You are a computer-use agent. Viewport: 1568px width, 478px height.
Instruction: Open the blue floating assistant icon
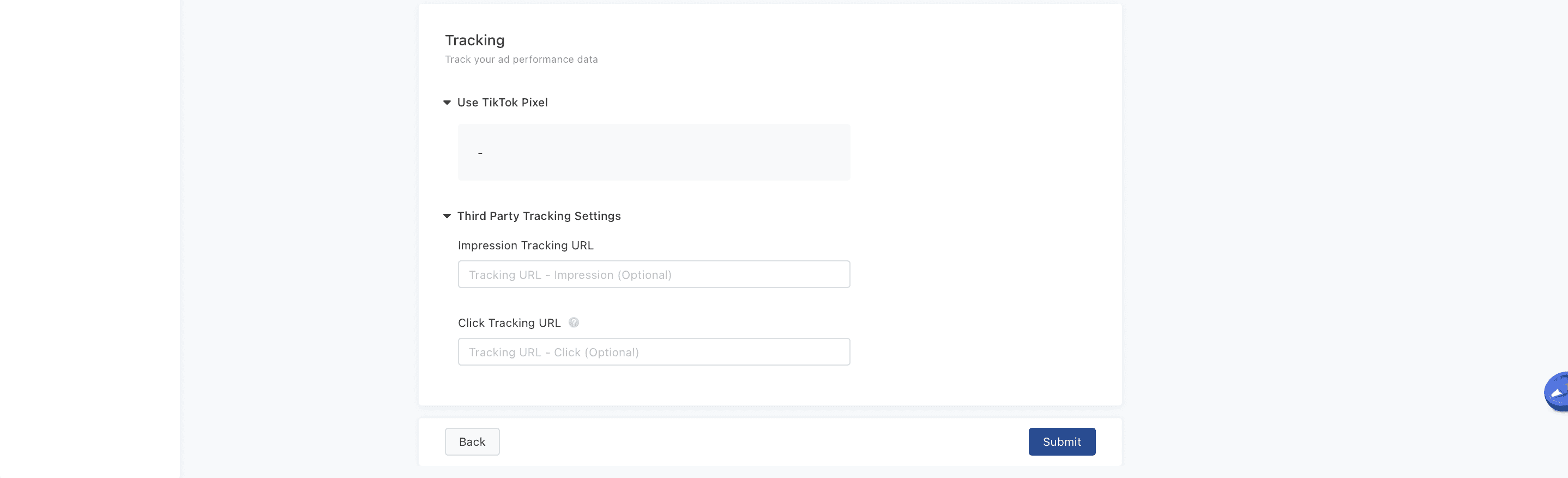pyautogui.click(x=1557, y=393)
